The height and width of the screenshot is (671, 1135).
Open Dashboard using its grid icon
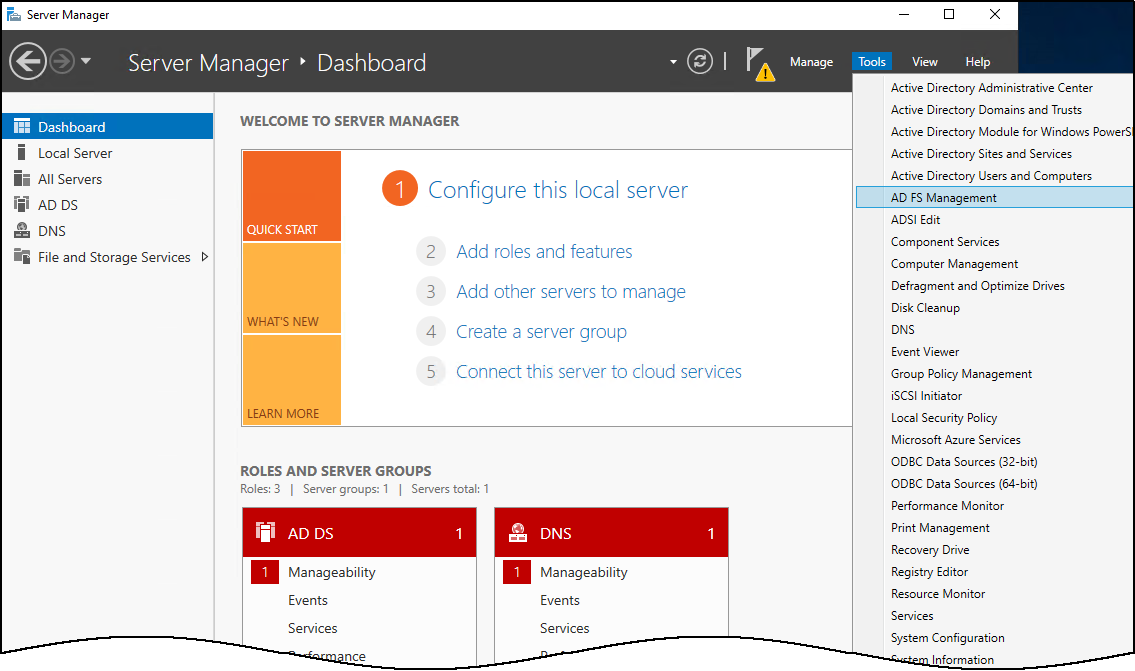21,125
